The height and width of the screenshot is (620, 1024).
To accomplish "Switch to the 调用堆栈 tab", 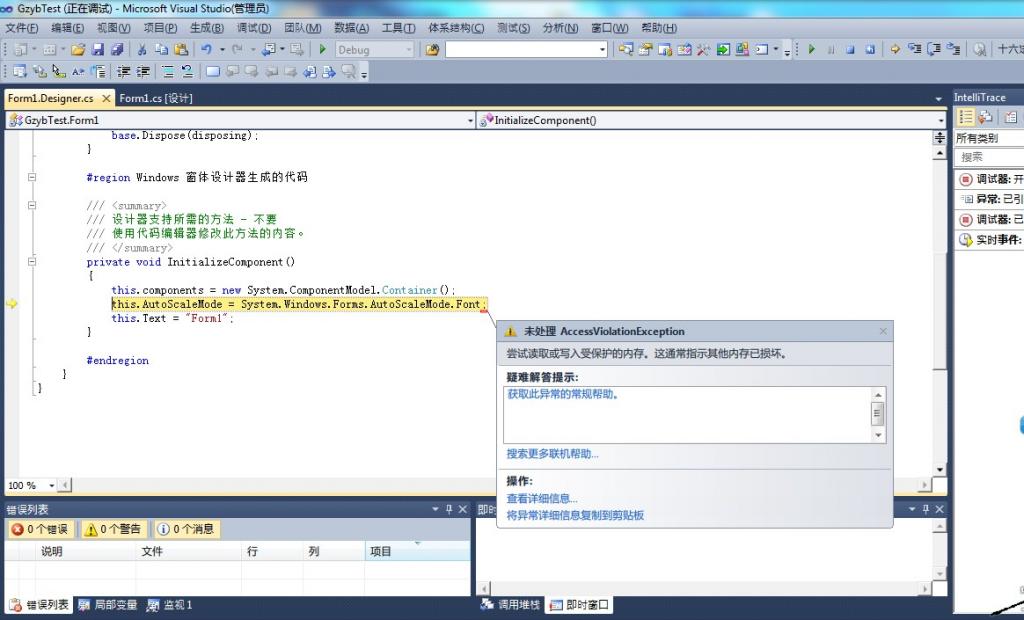I will pyautogui.click(x=511, y=605).
